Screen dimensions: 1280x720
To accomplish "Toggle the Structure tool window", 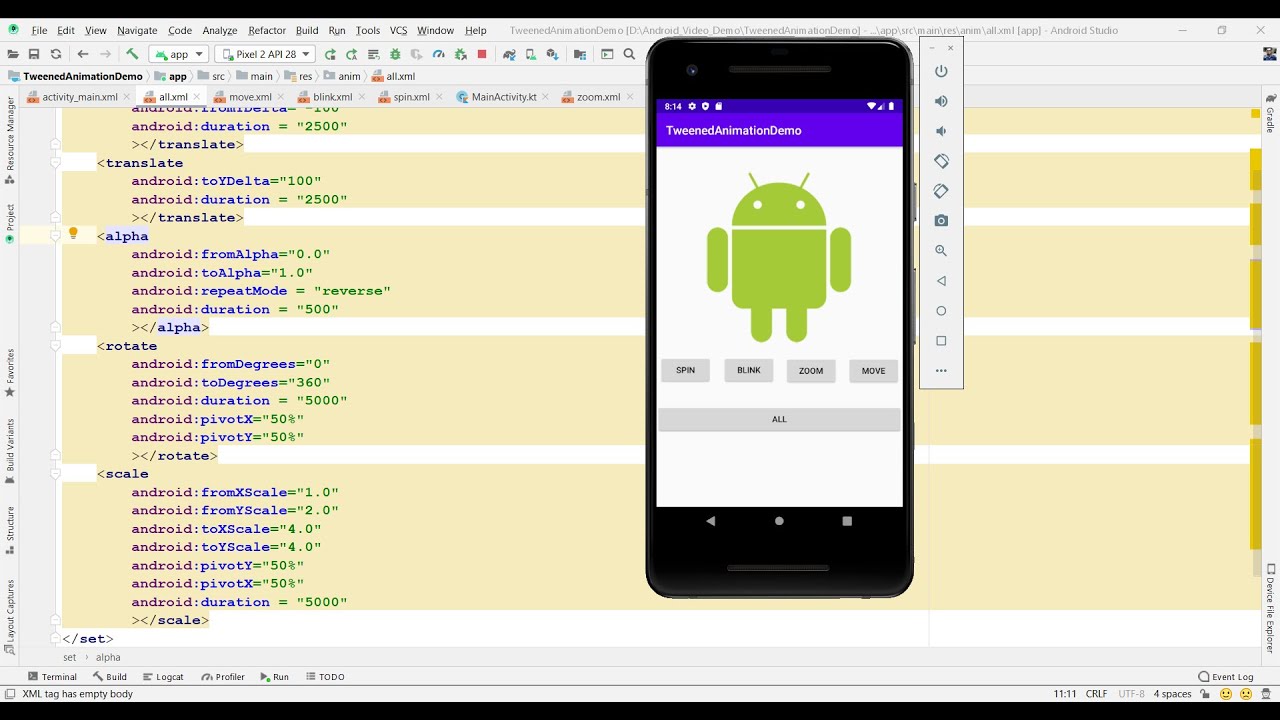I will click(10, 530).
